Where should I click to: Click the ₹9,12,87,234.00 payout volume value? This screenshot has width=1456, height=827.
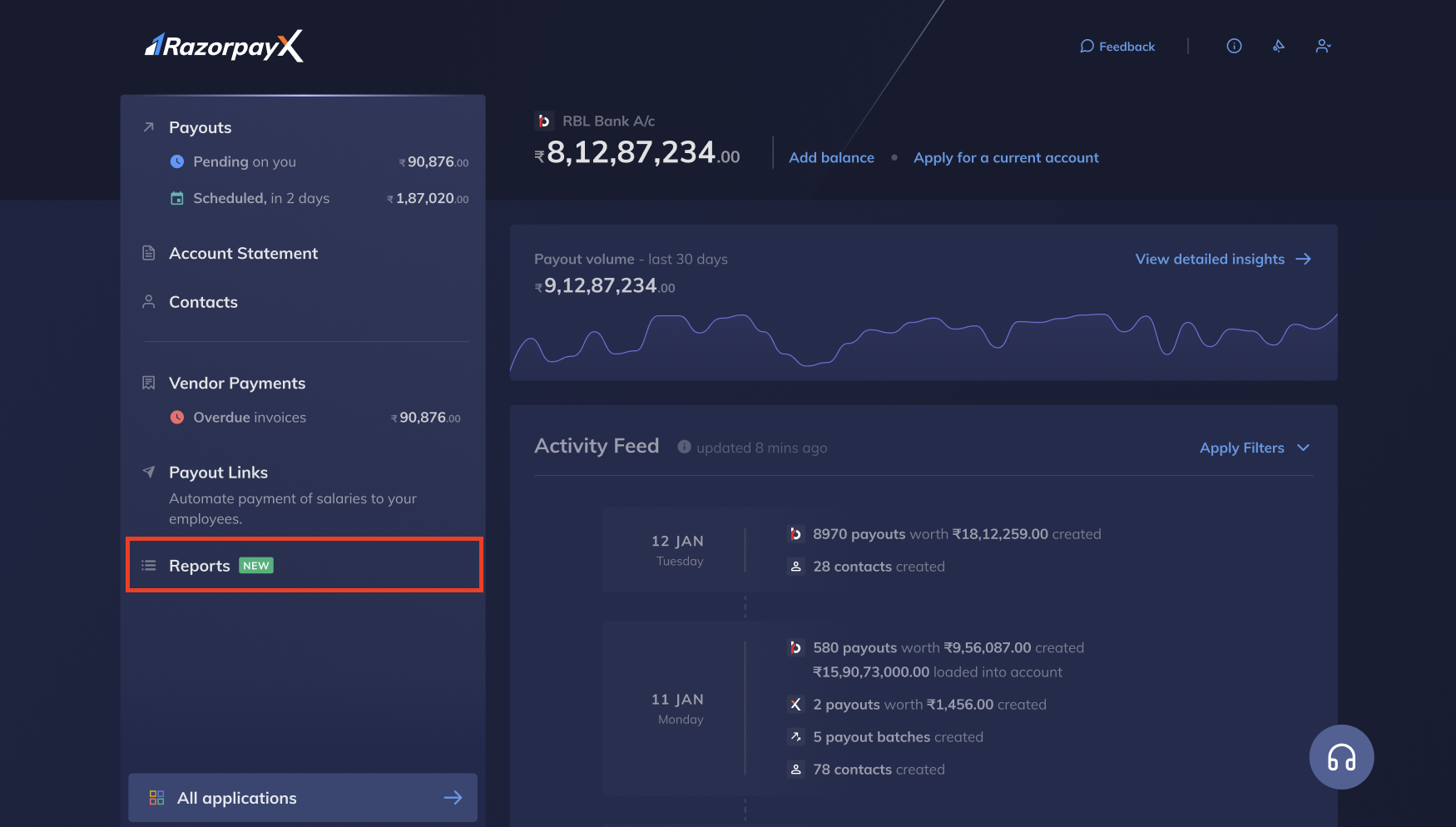coord(605,286)
